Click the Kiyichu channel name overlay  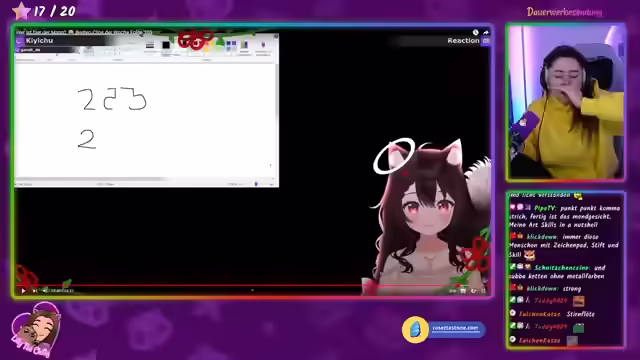coord(39,40)
